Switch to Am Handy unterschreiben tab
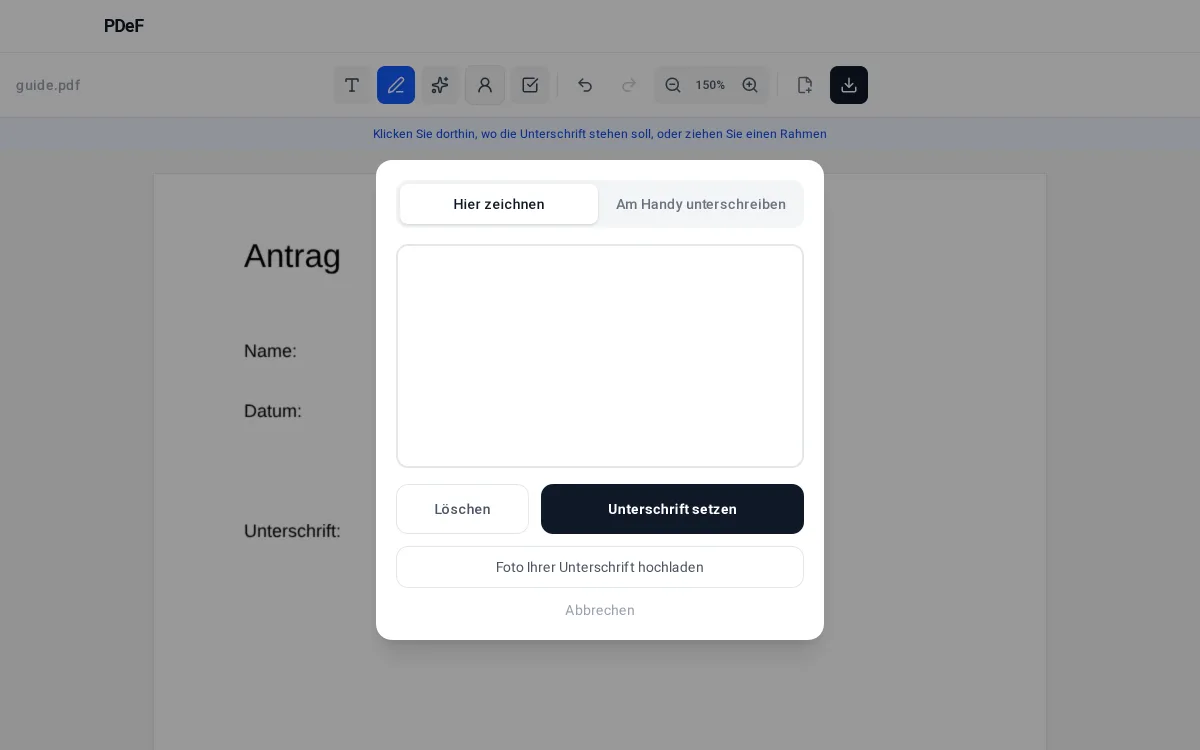The width and height of the screenshot is (1200, 750). click(x=701, y=204)
